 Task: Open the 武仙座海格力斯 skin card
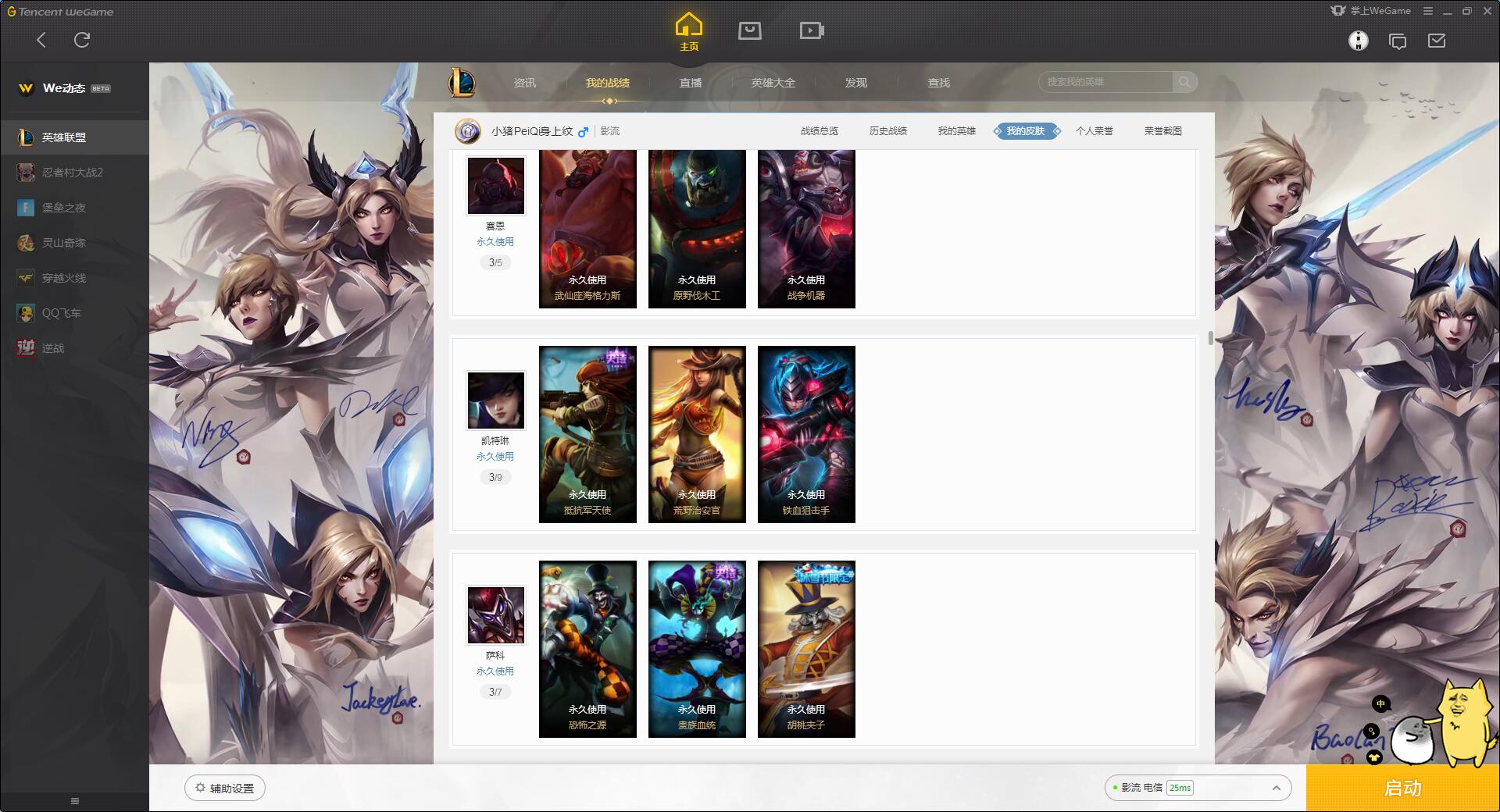click(x=587, y=229)
